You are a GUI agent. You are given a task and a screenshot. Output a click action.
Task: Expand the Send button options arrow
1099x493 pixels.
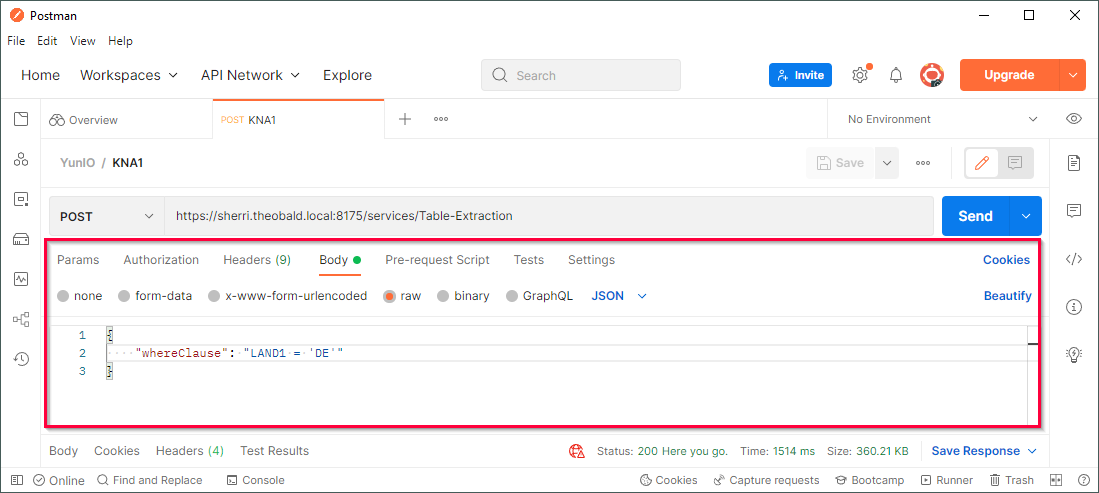click(1026, 216)
